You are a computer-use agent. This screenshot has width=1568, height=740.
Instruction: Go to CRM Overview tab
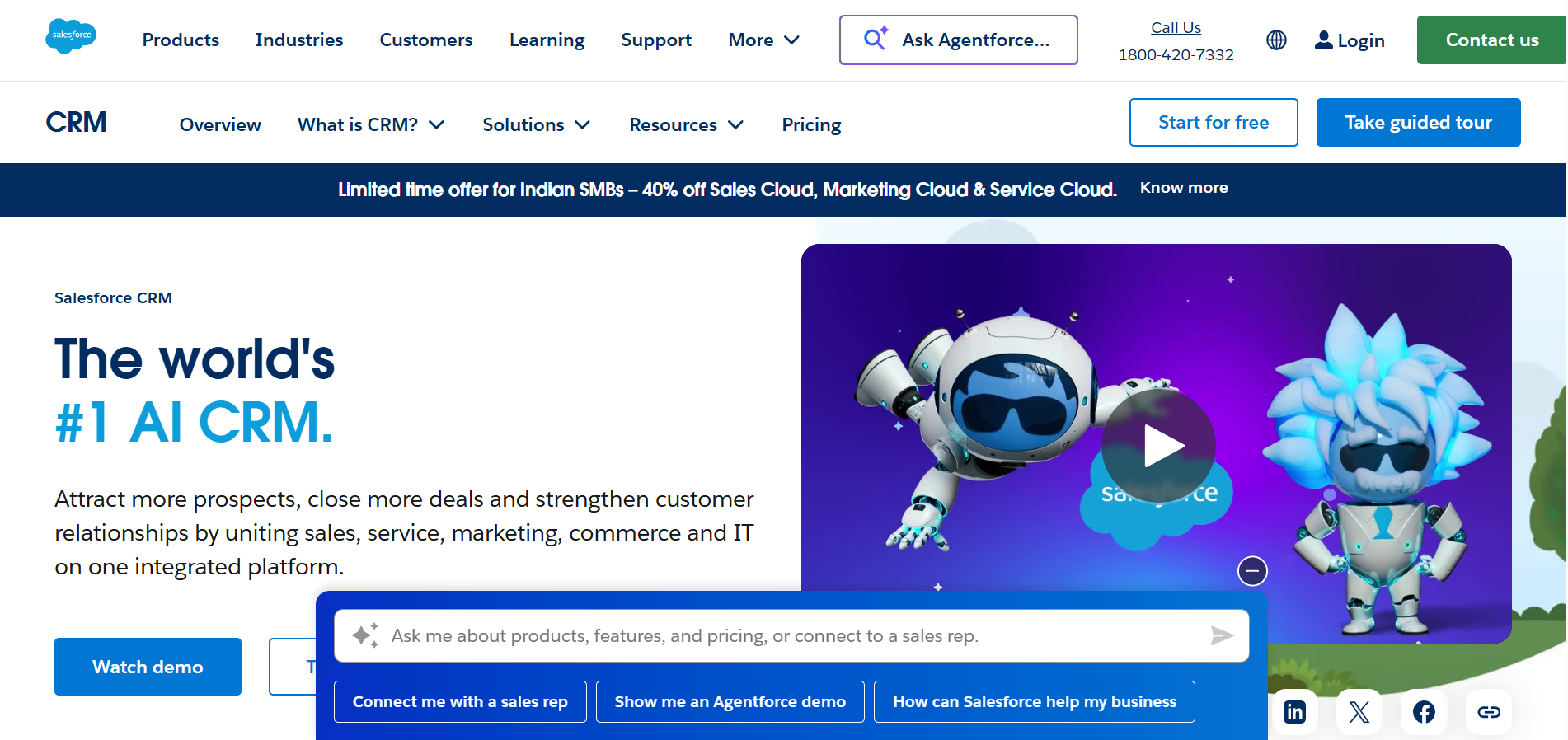pos(220,124)
